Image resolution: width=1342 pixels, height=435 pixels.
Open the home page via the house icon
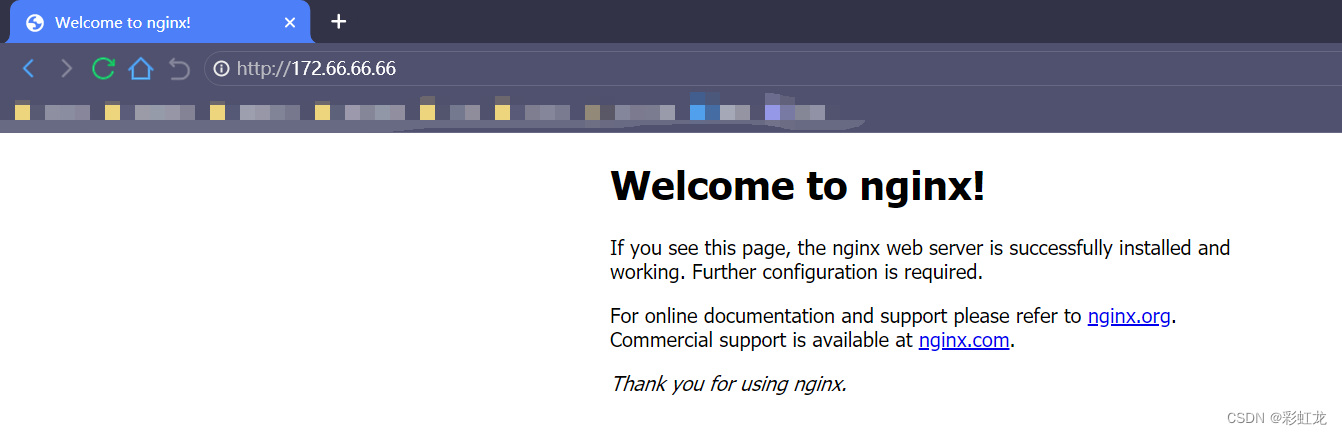pos(140,68)
